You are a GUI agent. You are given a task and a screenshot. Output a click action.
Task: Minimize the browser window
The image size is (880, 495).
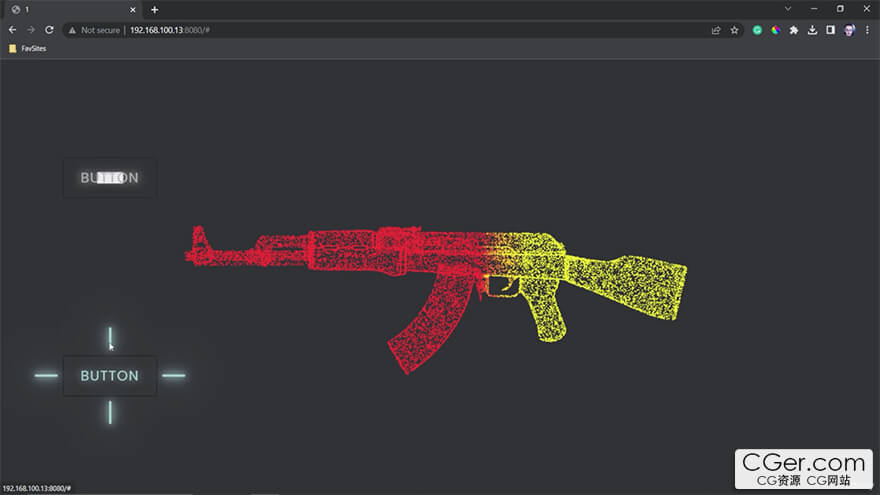click(814, 9)
